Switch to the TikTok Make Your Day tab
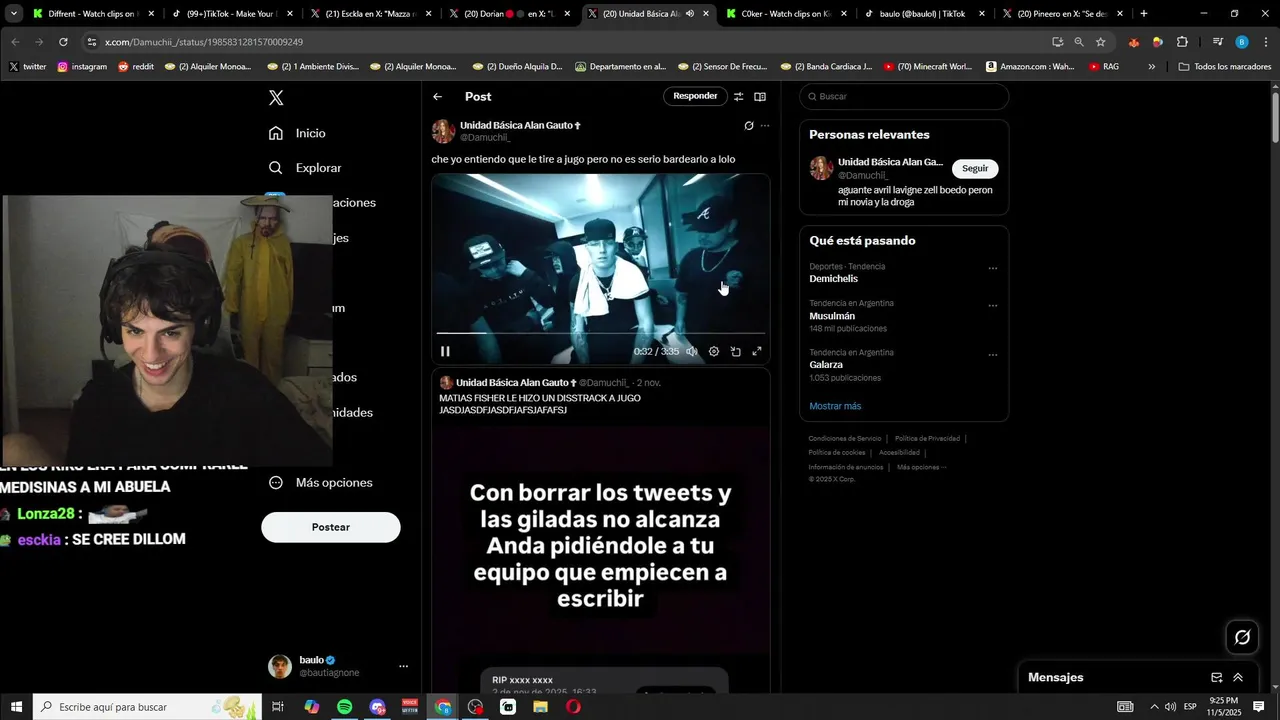The height and width of the screenshot is (720, 1280). point(232,14)
